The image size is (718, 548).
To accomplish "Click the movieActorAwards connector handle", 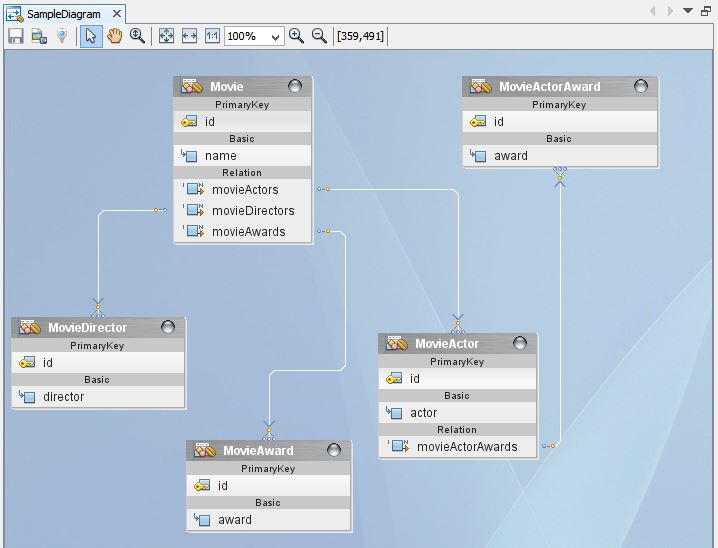I will point(549,445).
